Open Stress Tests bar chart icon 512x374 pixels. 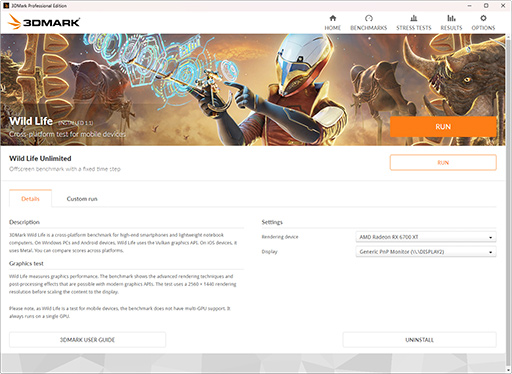414,18
